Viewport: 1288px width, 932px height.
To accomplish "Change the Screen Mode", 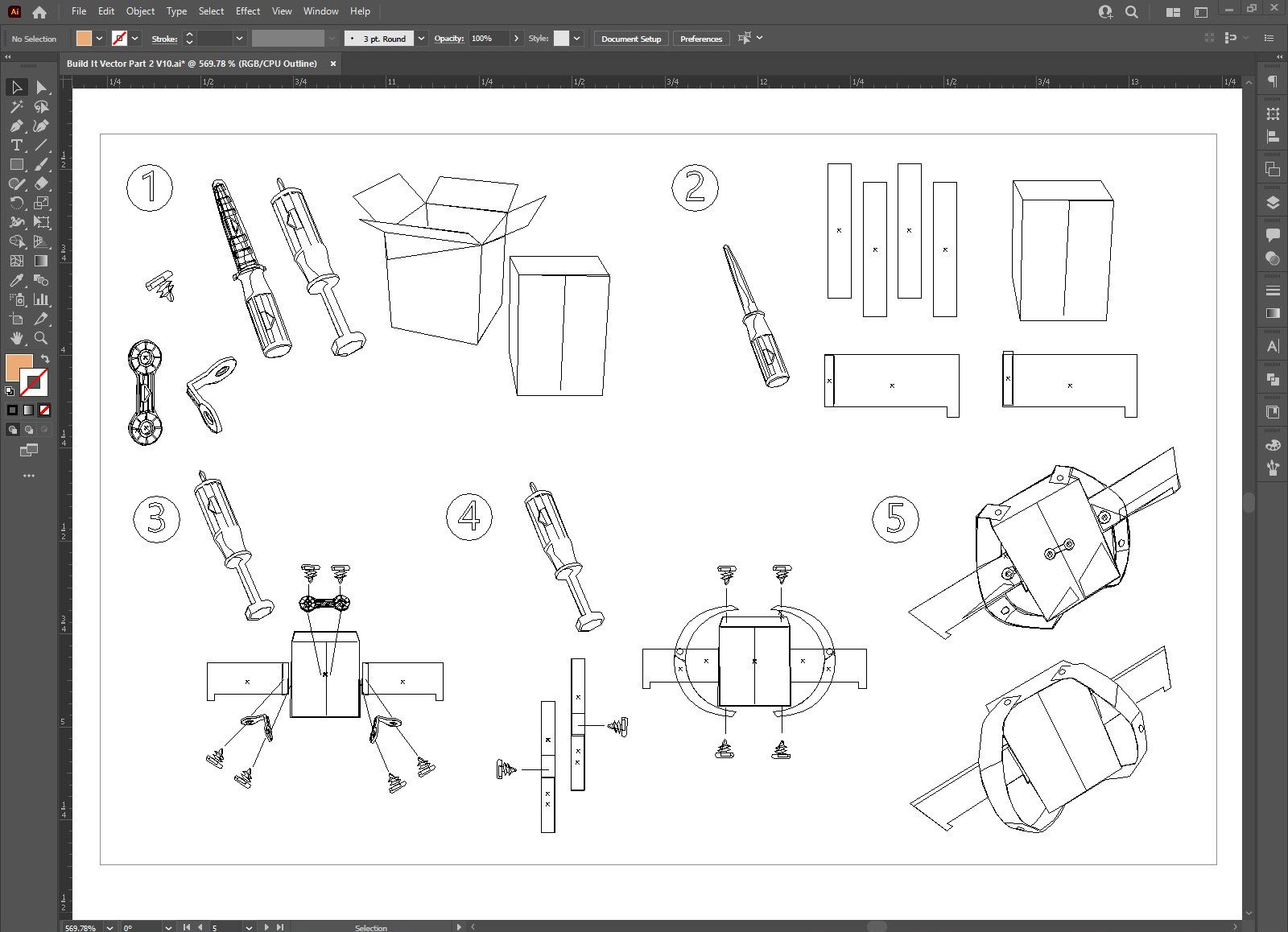I will coord(29,451).
